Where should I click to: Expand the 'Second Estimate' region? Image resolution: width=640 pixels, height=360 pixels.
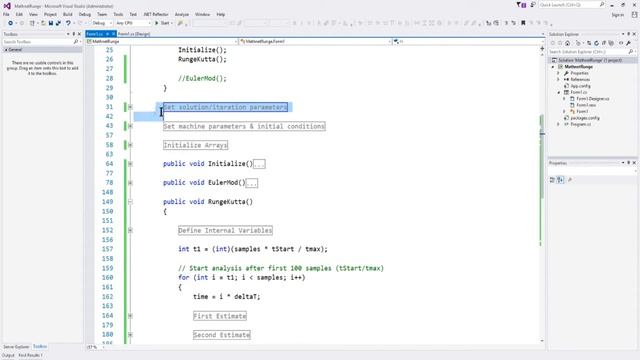130,335
